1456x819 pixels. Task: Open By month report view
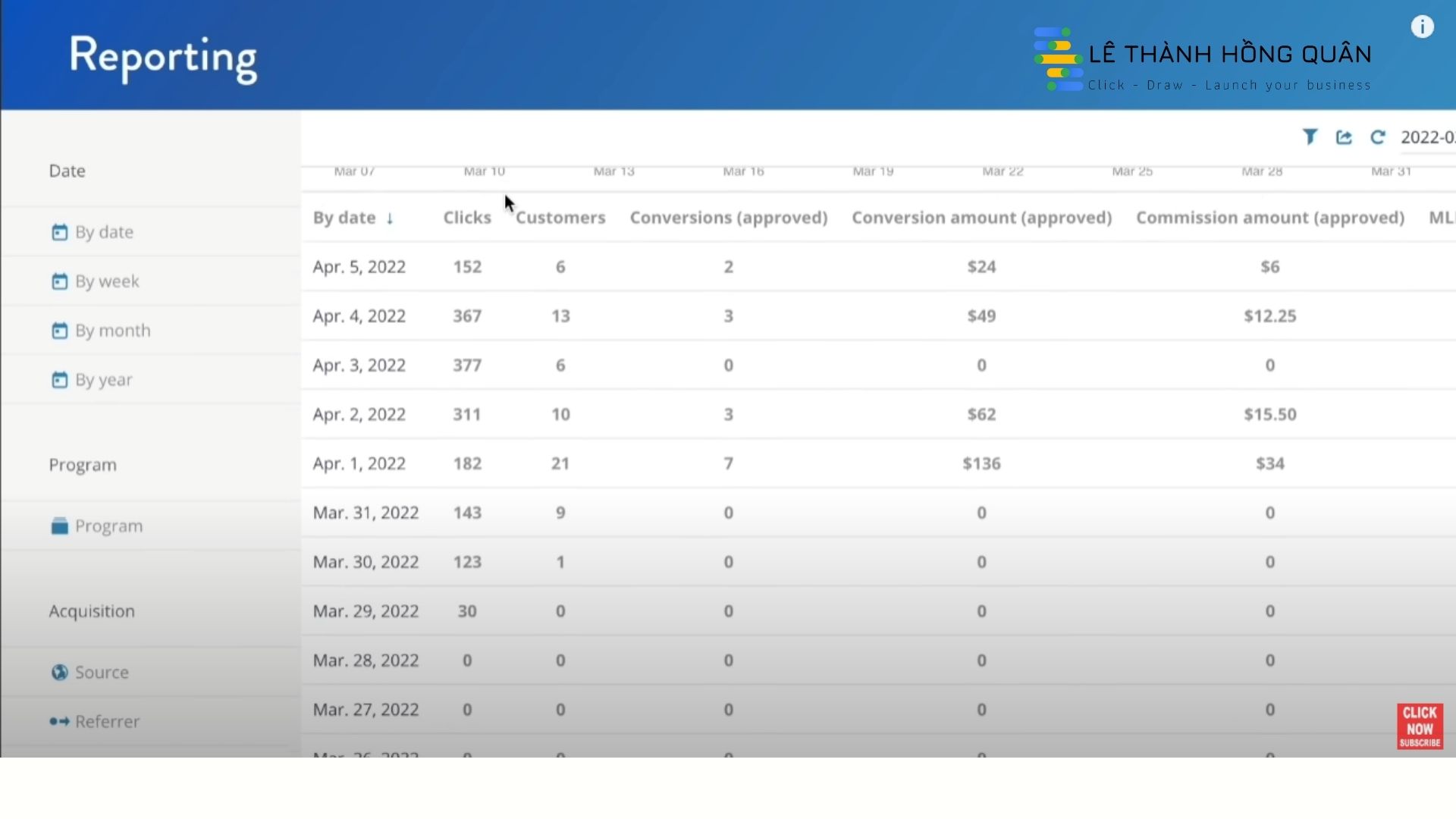tap(112, 331)
